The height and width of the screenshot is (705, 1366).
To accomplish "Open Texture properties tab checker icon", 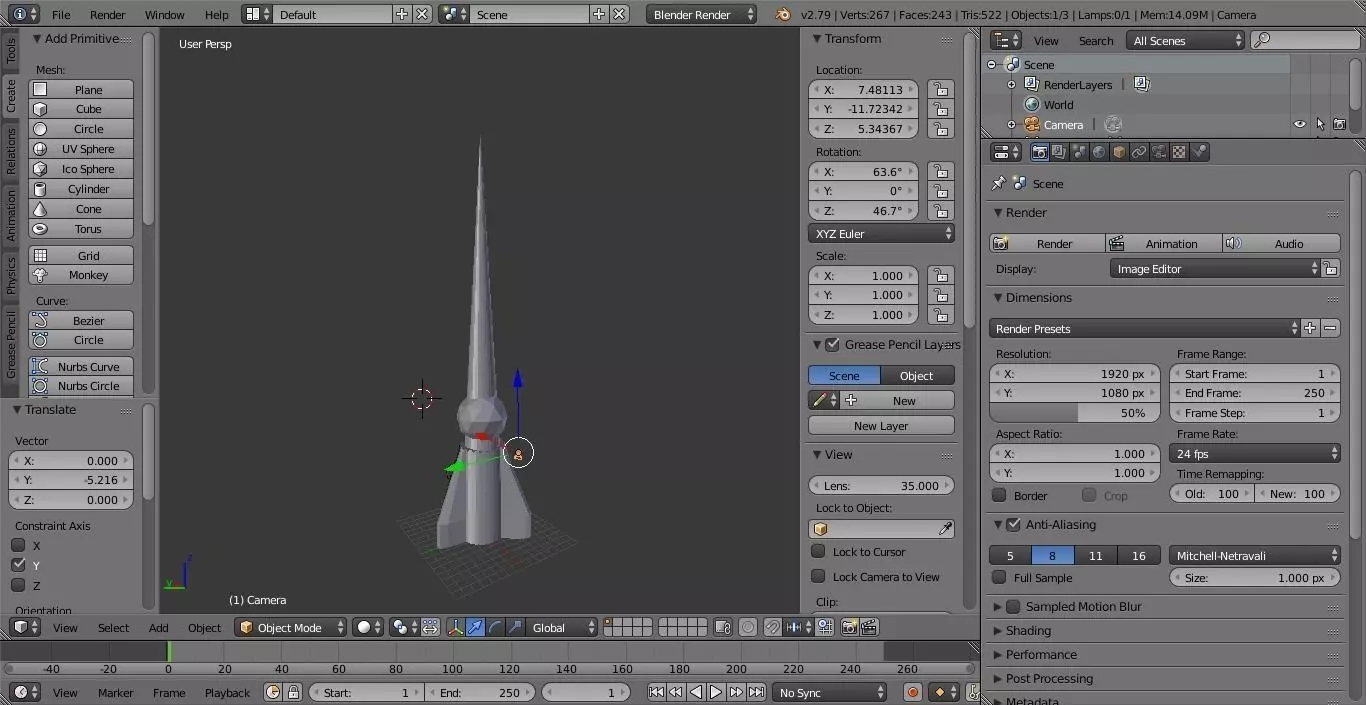I will coord(1179,152).
